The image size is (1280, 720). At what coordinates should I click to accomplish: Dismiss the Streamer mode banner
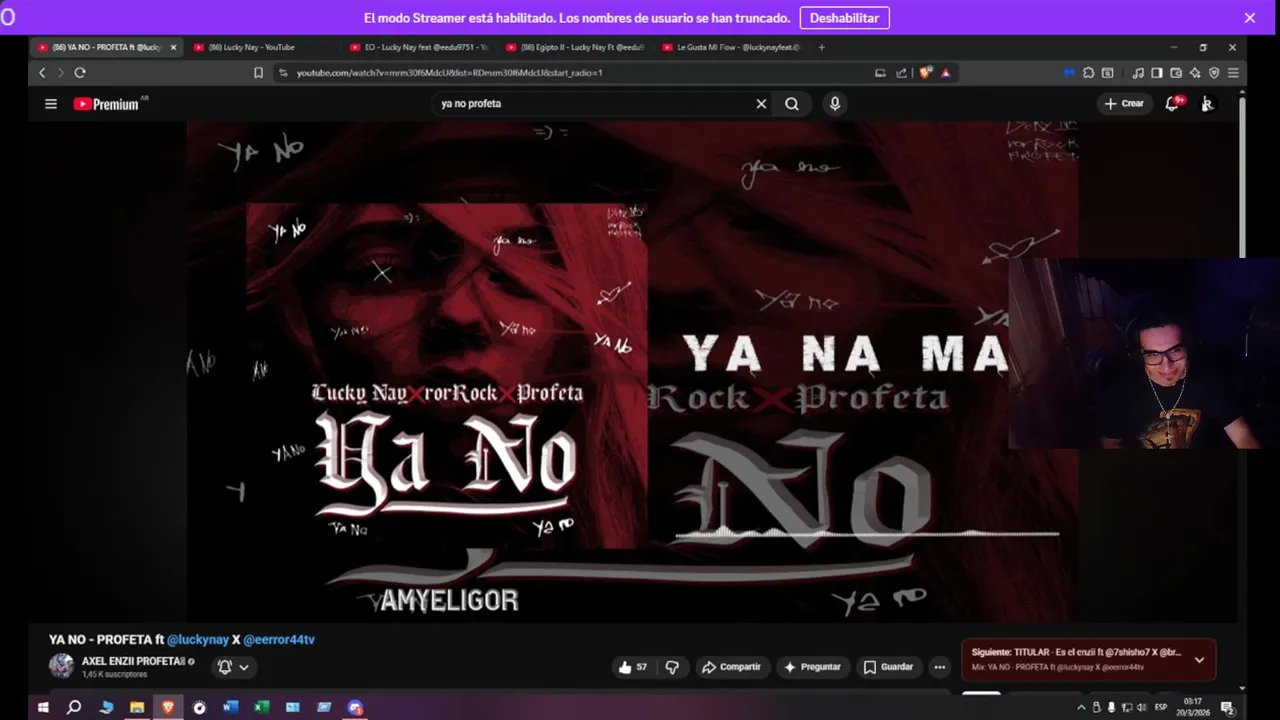coord(1250,18)
